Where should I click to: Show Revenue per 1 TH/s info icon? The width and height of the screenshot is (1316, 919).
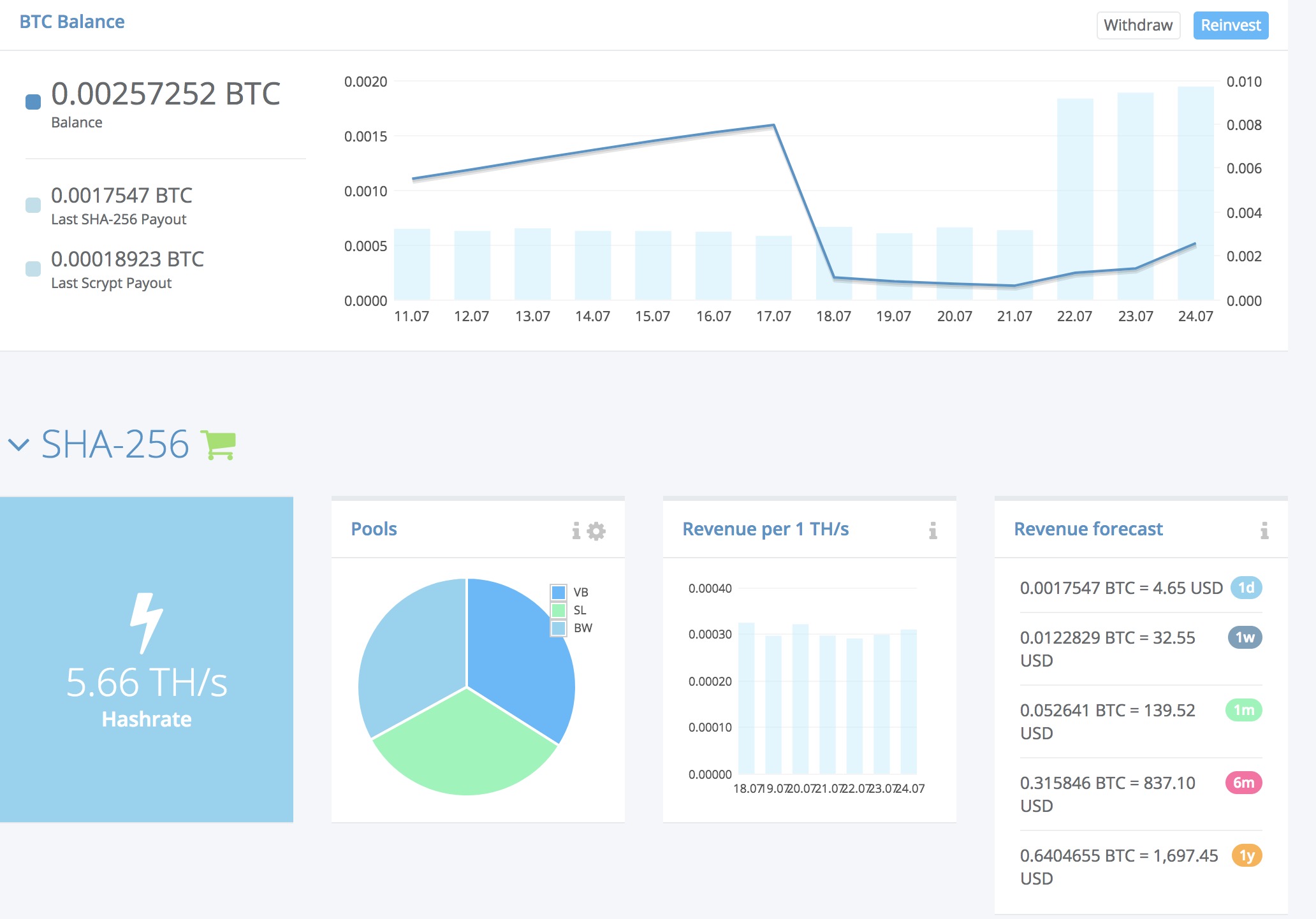coord(933,530)
